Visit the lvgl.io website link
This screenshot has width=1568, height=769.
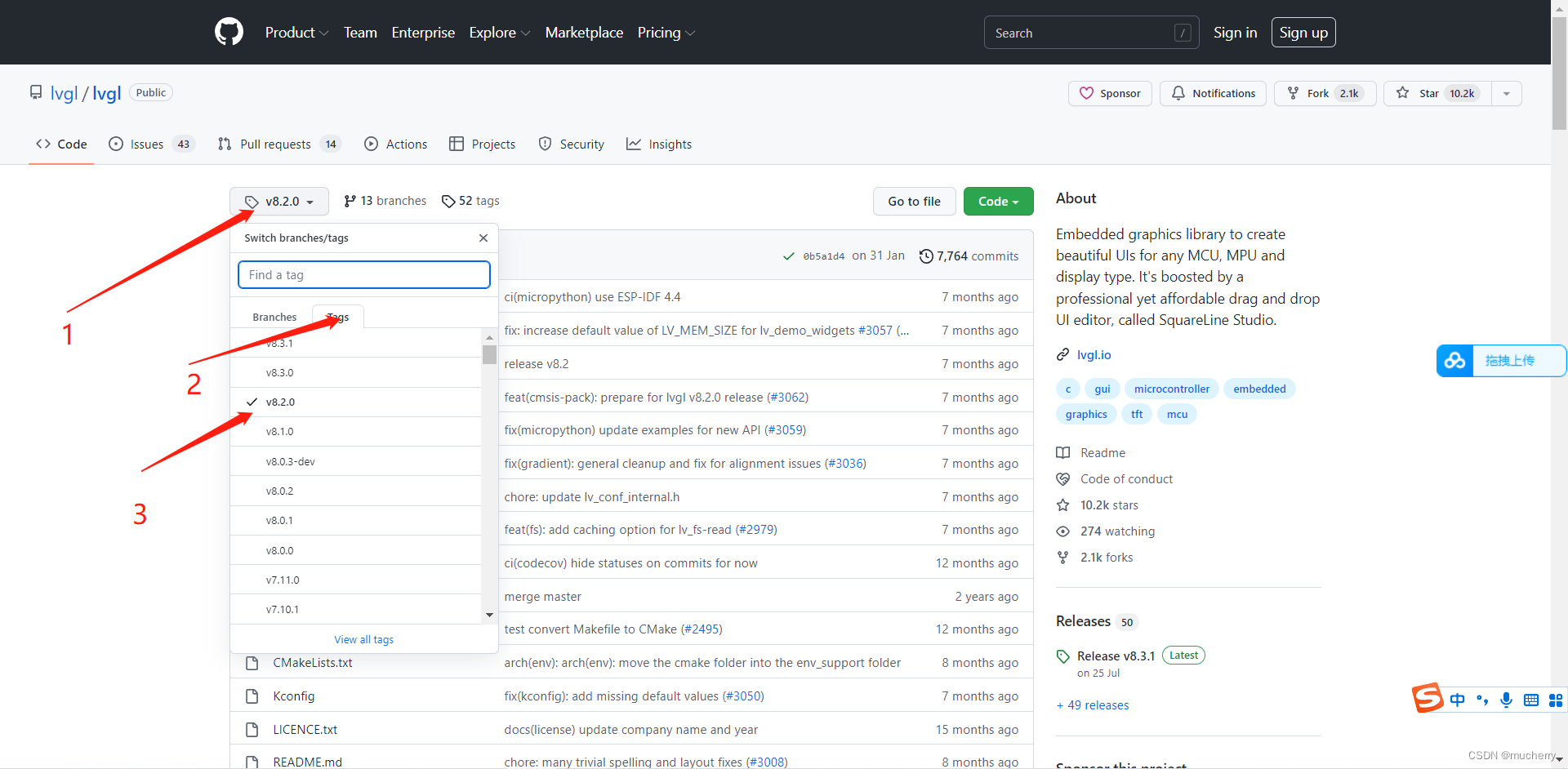[x=1094, y=354]
